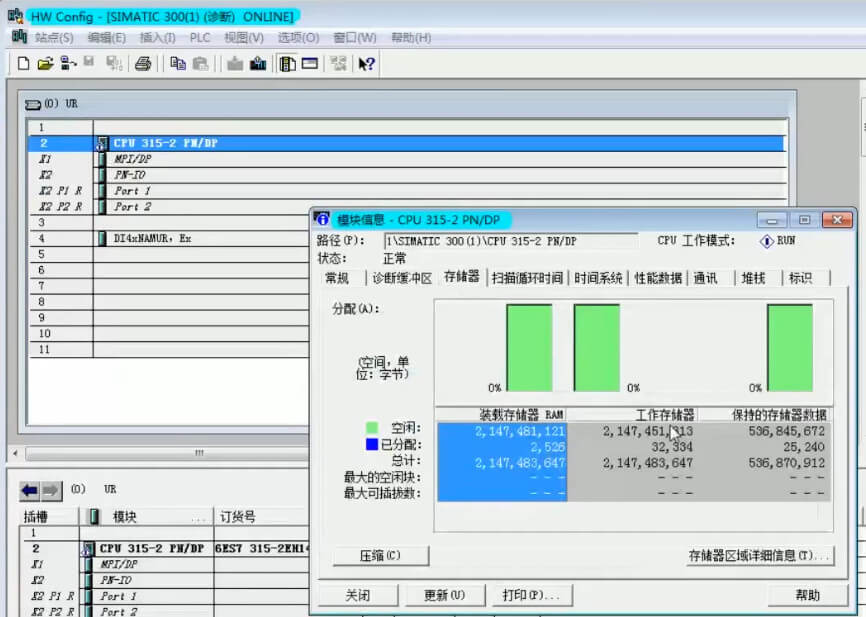This screenshot has width=866, height=617.
Task: Select the DI4xNAMUR, Ex row in rack
Action: (x=169, y=239)
